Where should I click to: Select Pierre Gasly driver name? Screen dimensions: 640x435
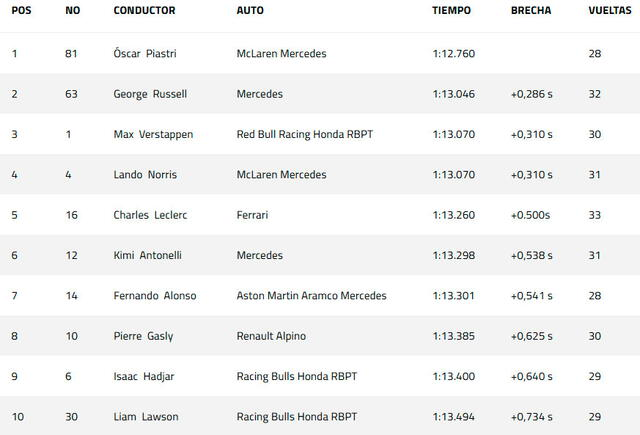pos(143,336)
